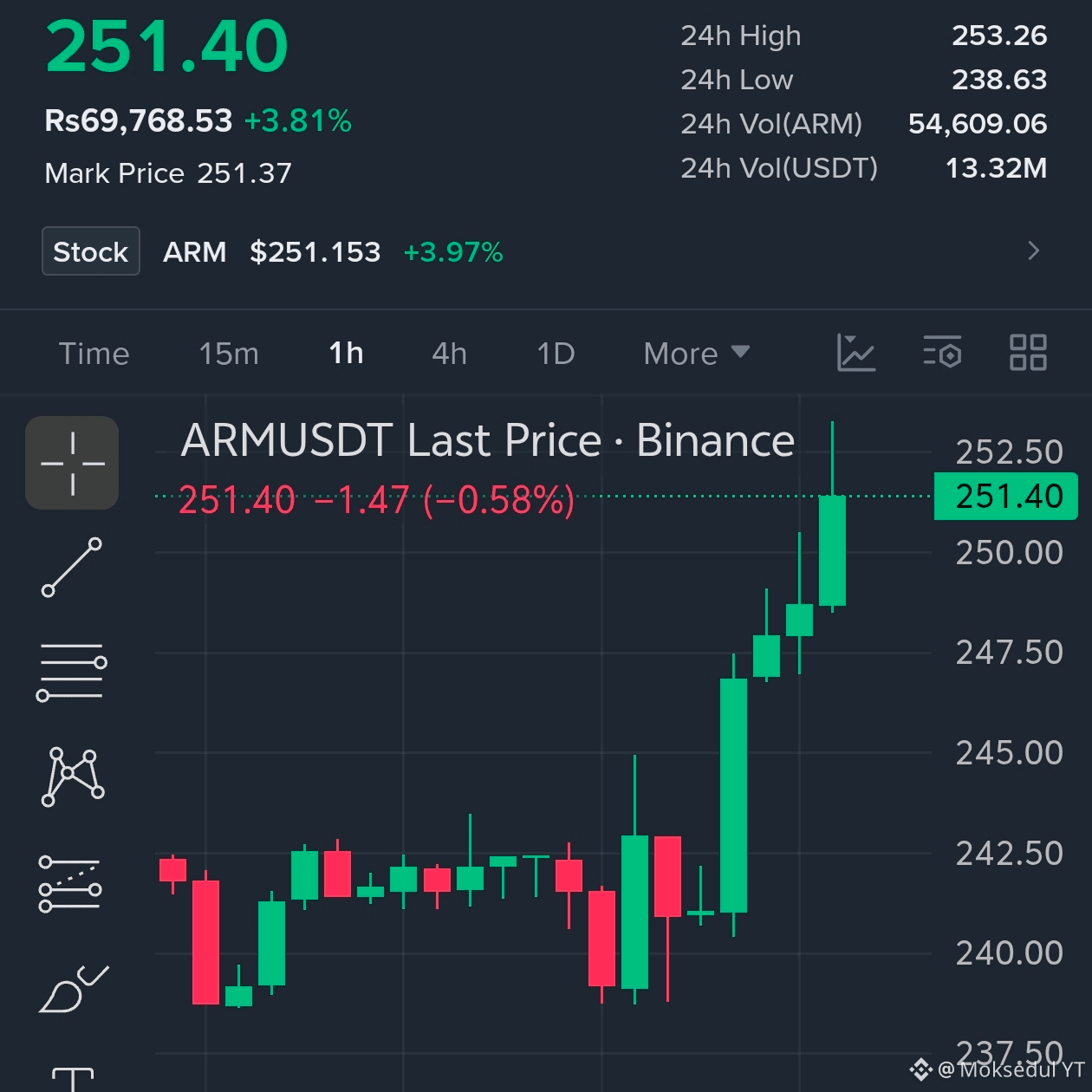Tap the 24h Vol(ARM) value 54,609.06
Viewport: 1092px width, 1092px height.
tap(978, 124)
